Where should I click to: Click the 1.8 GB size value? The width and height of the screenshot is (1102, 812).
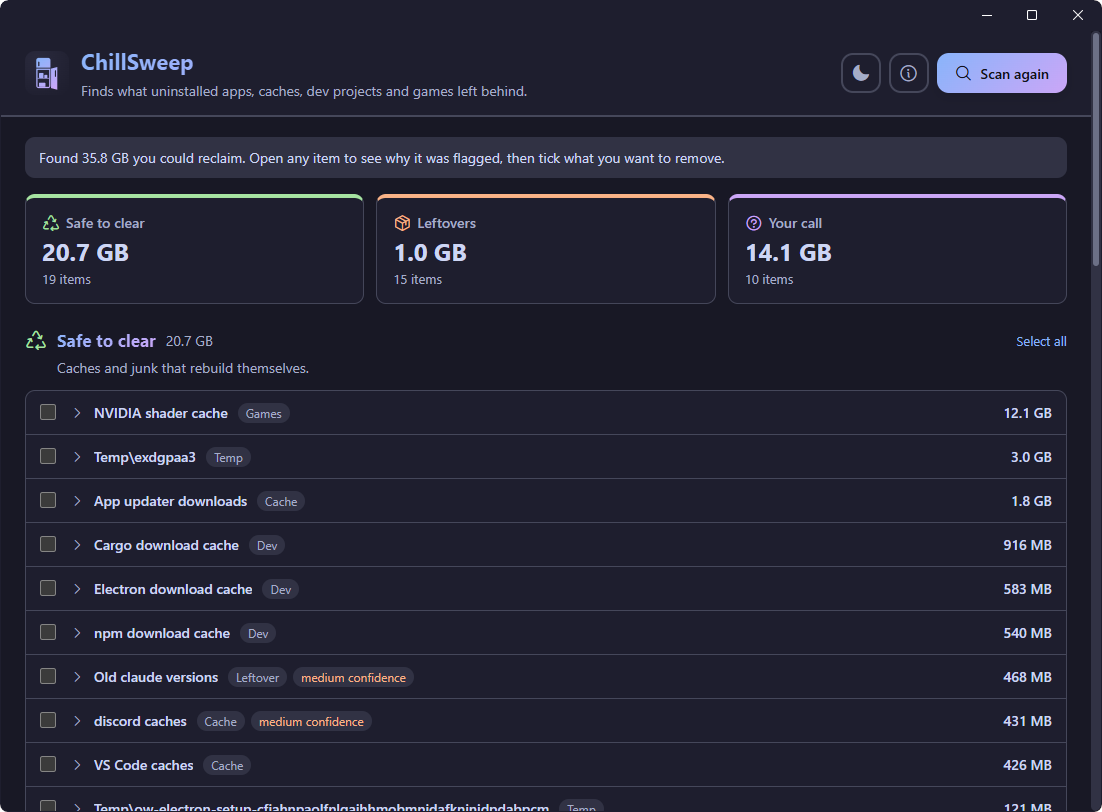(1031, 501)
